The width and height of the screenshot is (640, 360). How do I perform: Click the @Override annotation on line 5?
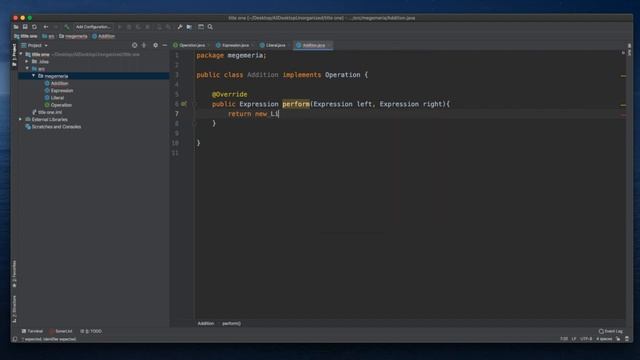pyautogui.click(x=229, y=94)
